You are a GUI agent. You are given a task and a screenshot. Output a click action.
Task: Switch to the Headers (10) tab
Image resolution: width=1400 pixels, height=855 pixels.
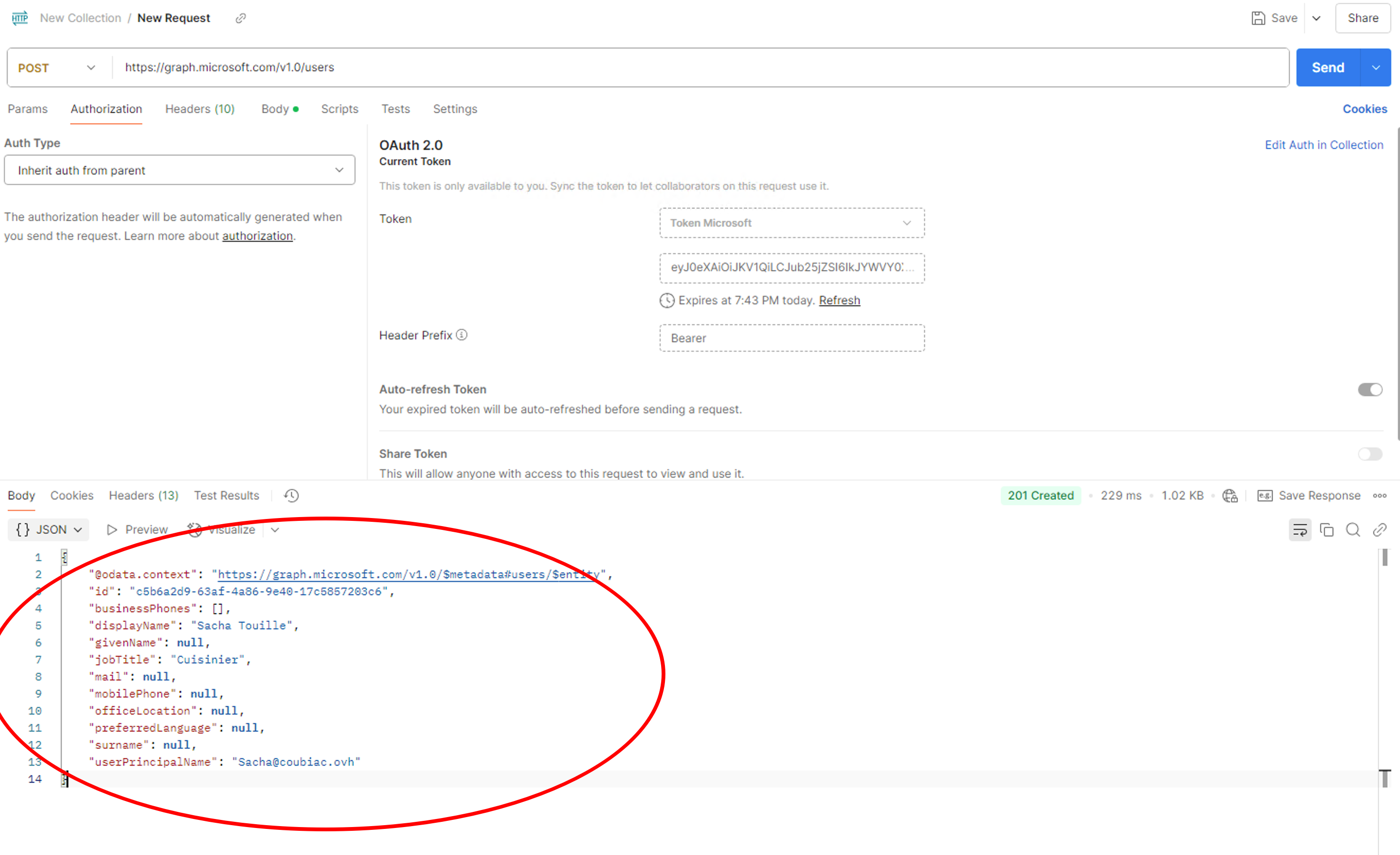(200, 109)
